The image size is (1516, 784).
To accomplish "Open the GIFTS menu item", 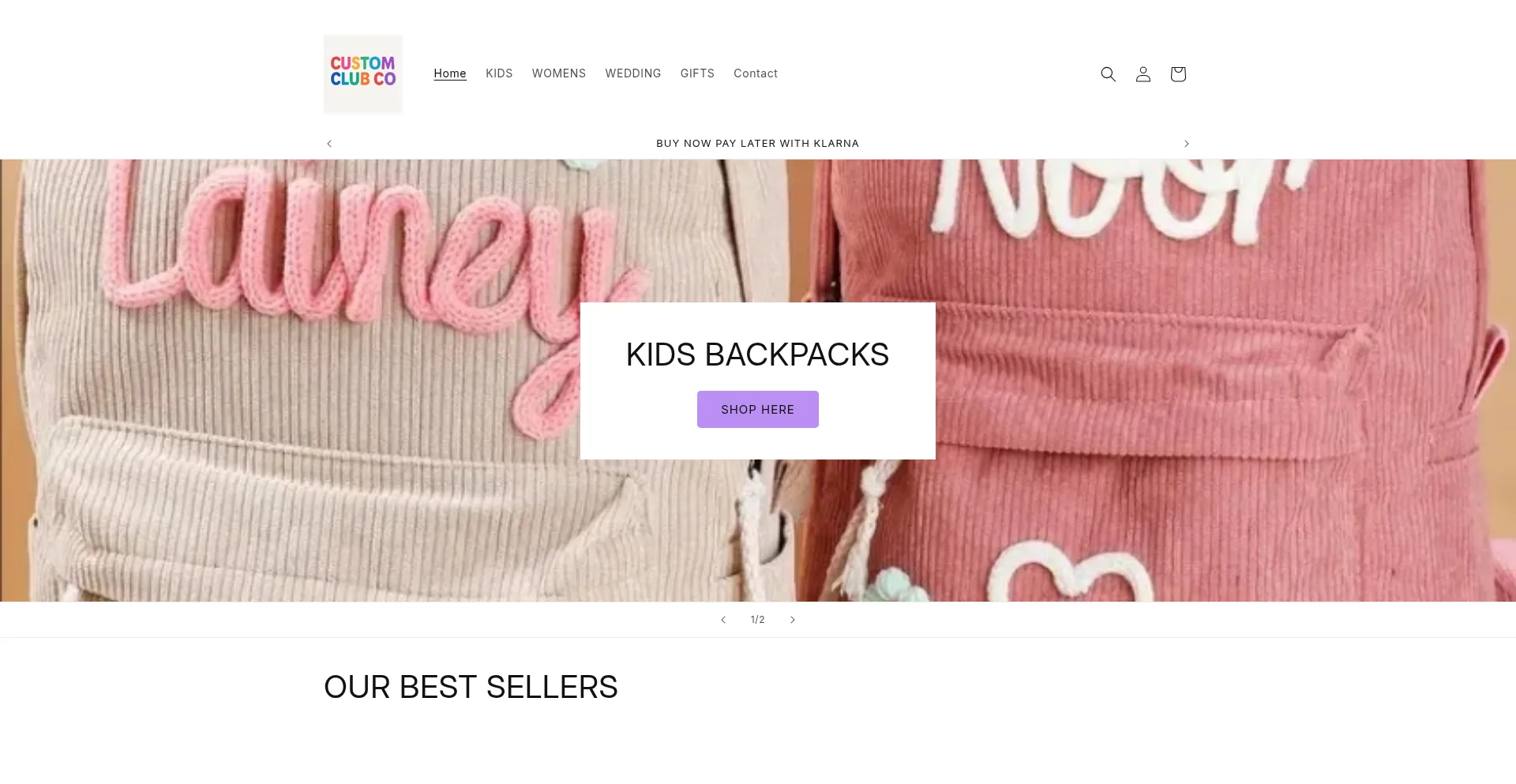I will (x=697, y=73).
